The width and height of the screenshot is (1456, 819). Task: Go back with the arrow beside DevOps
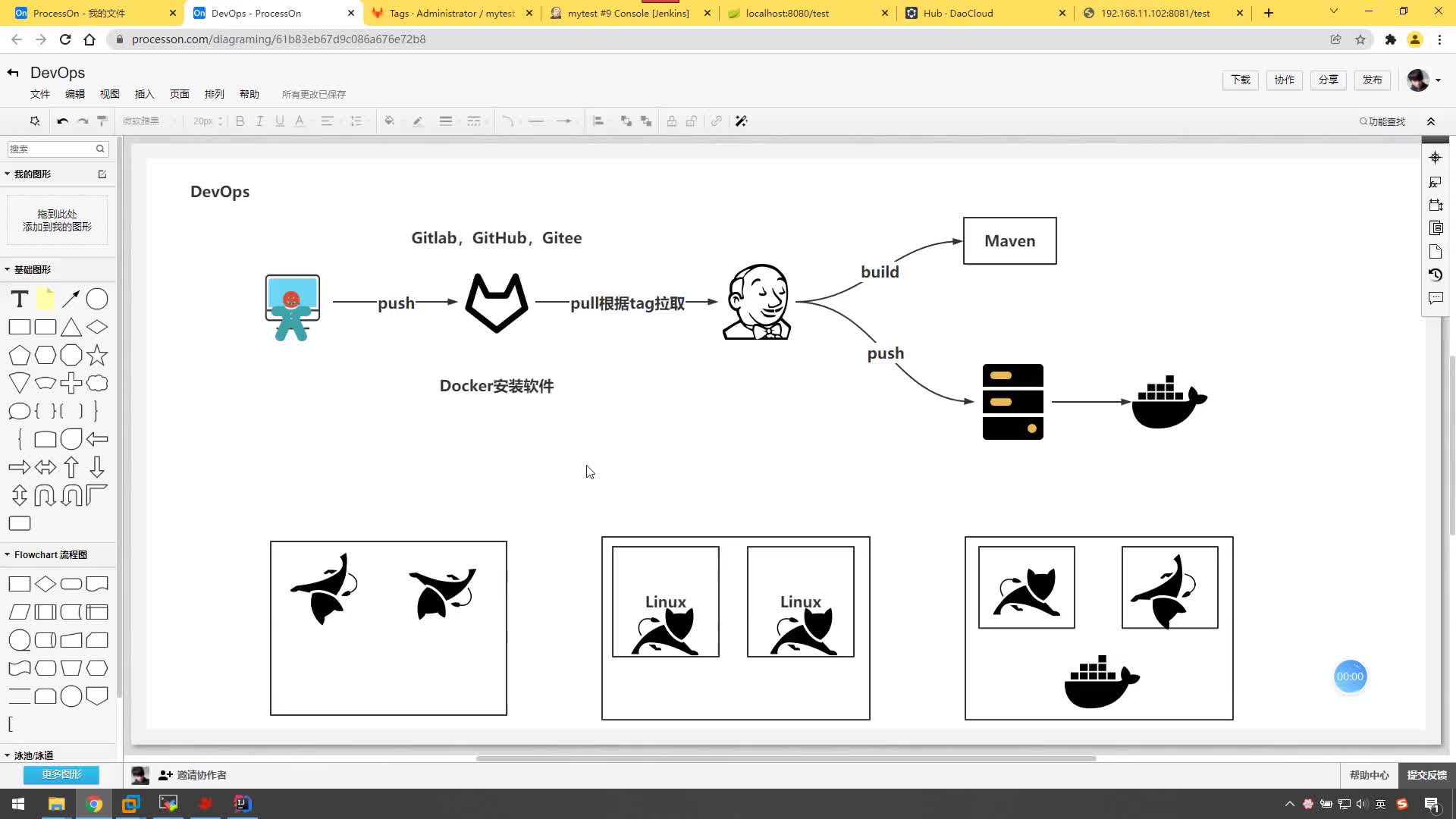pyautogui.click(x=13, y=73)
